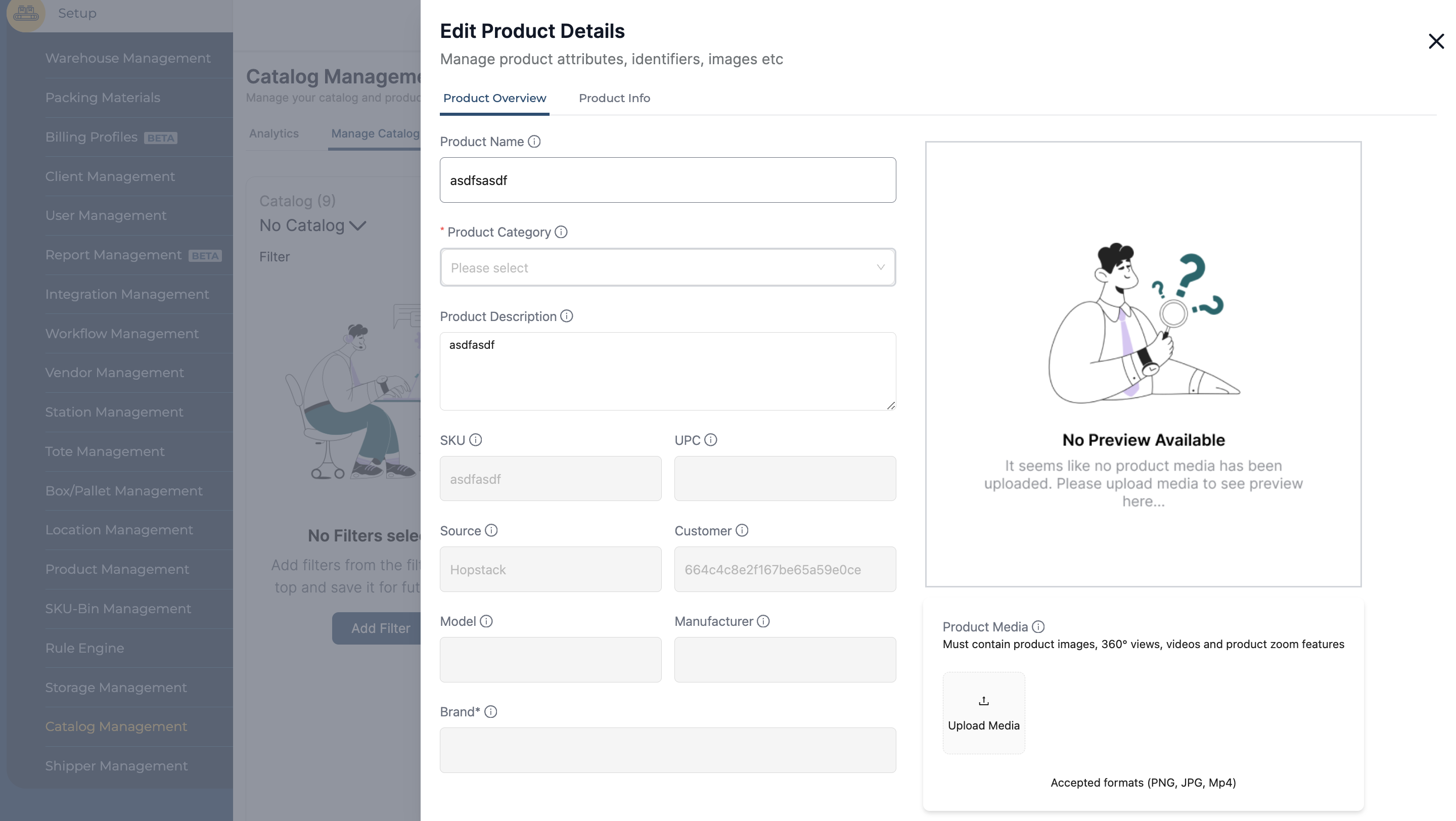Click the Manufacturer info icon
Screen dimensions: 1456x821
[763, 621]
